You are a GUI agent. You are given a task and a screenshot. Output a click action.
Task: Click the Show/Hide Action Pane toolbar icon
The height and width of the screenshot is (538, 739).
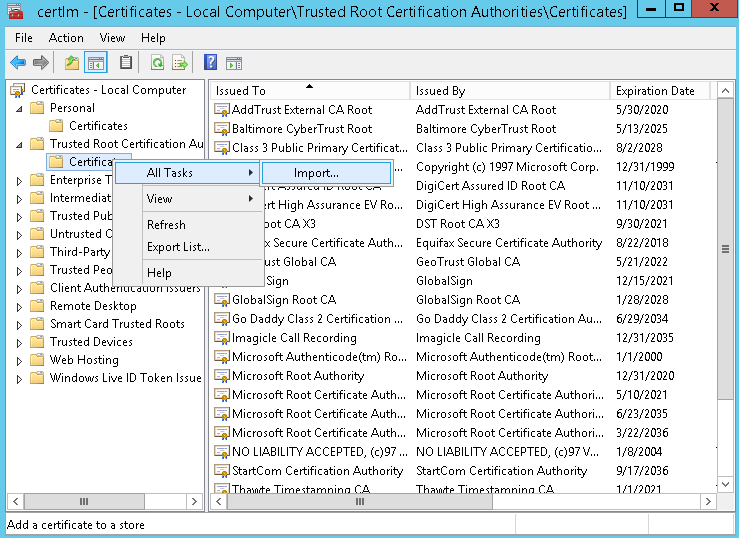pos(235,63)
